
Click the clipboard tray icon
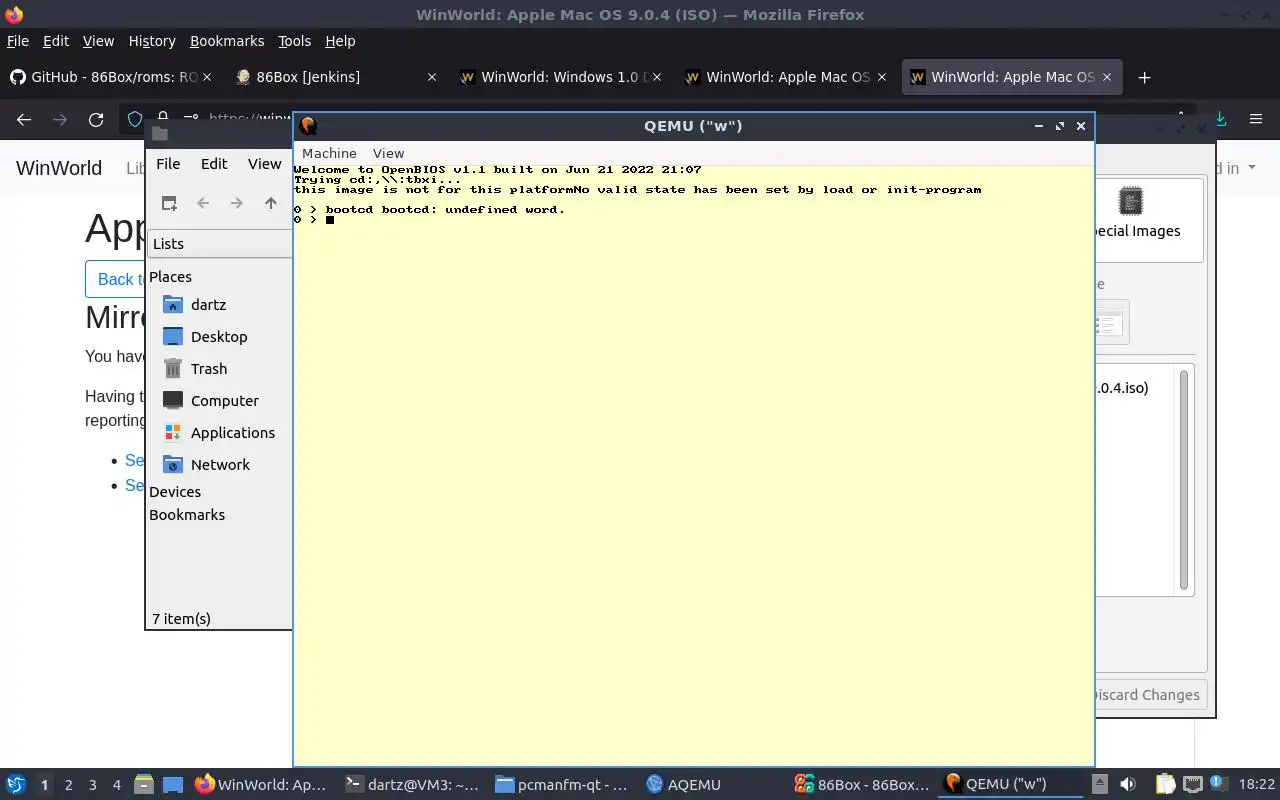tap(1165, 785)
